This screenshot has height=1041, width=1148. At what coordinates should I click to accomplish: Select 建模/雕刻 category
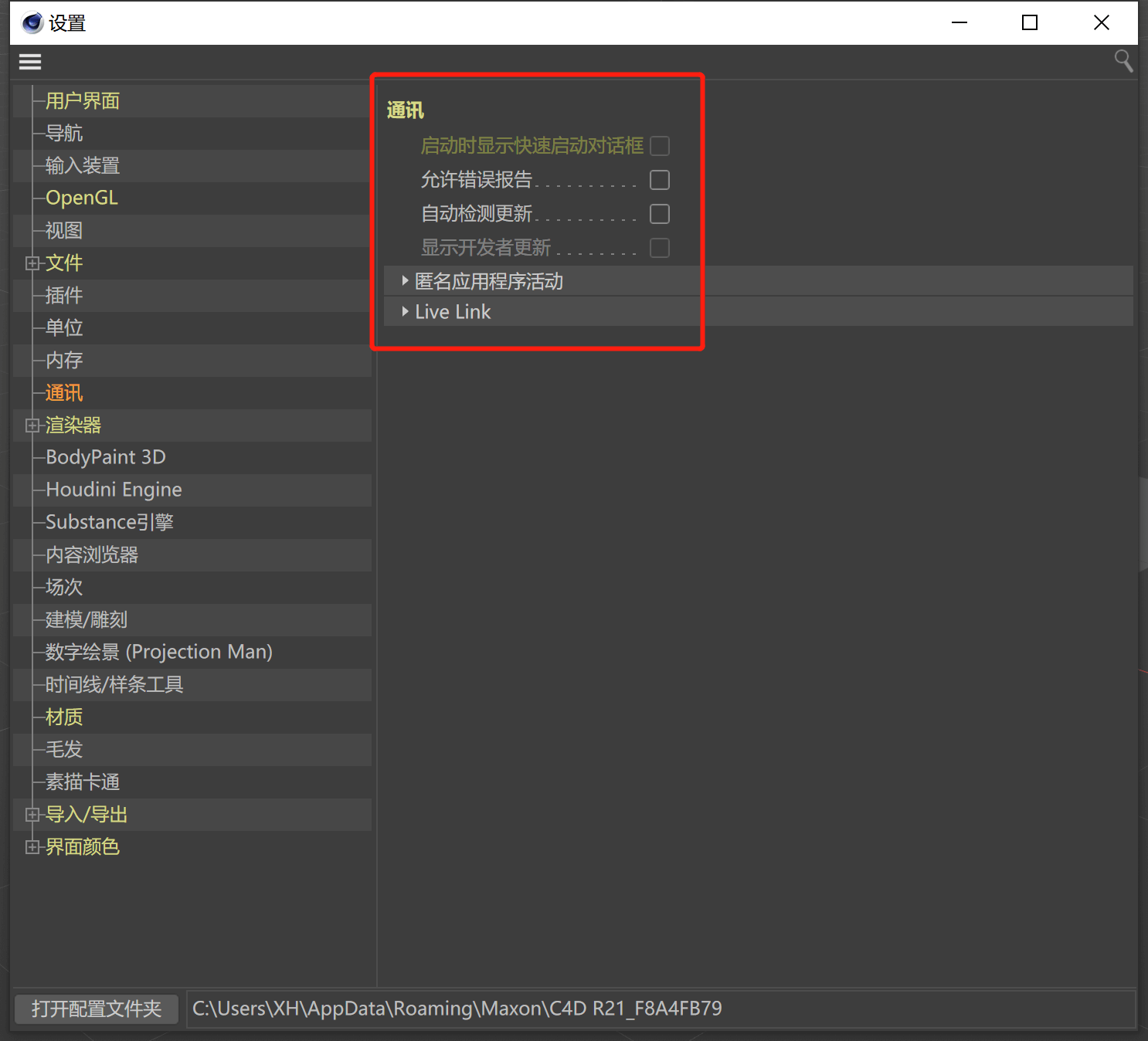coord(87,620)
